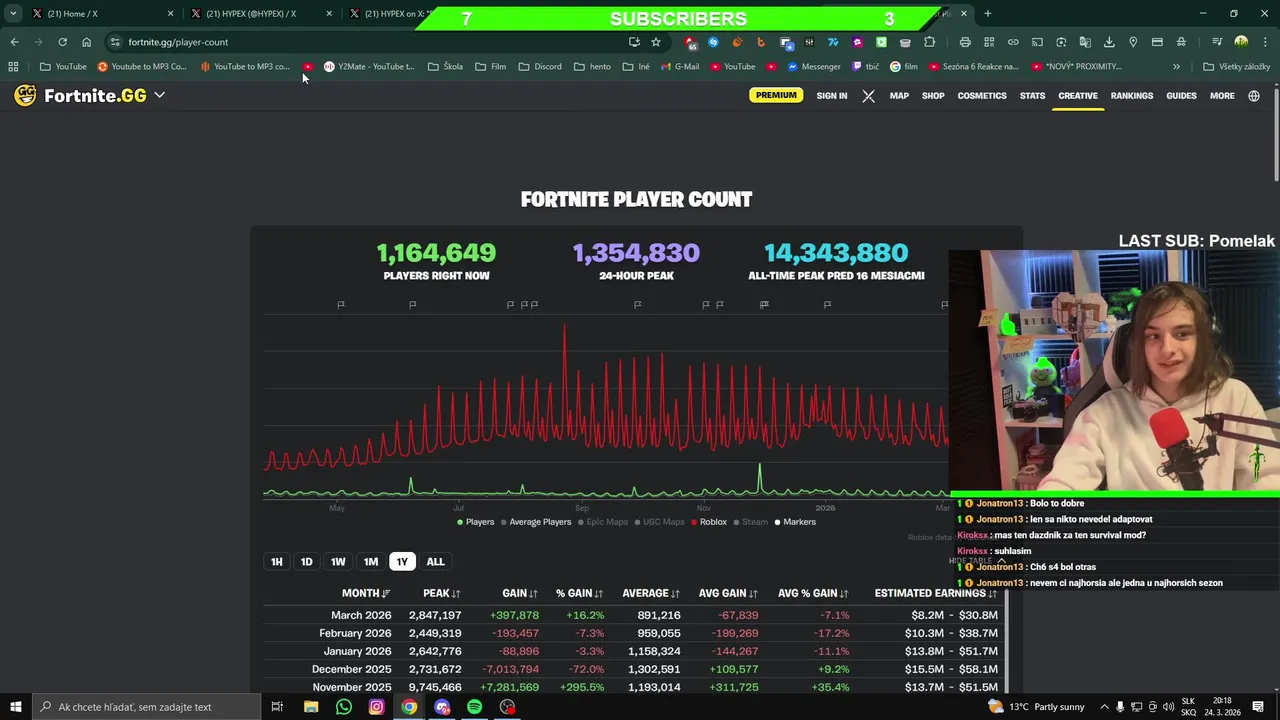Open the site information icon in address bar
Image resolution: width=1280 pixels, height=720 pixels.
pos(115,42)
